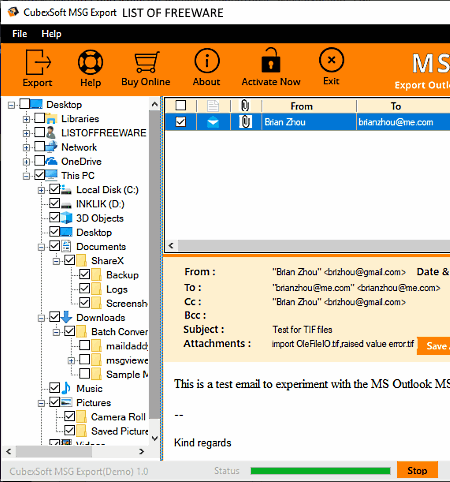Click the Save attachments button
This screenshot has height=482, width=450.
433,346
